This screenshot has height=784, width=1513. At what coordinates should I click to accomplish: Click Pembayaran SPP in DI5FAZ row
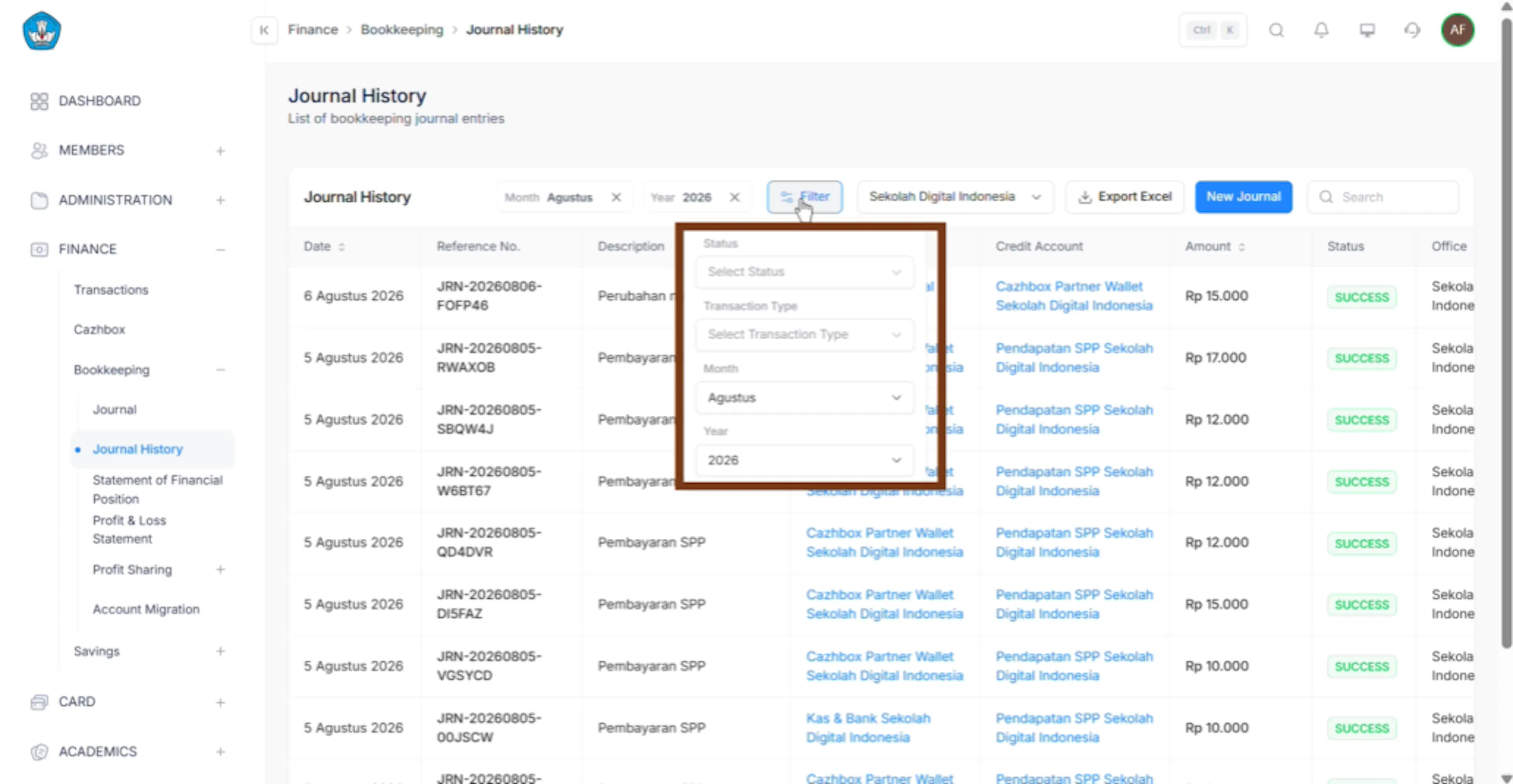651,604
